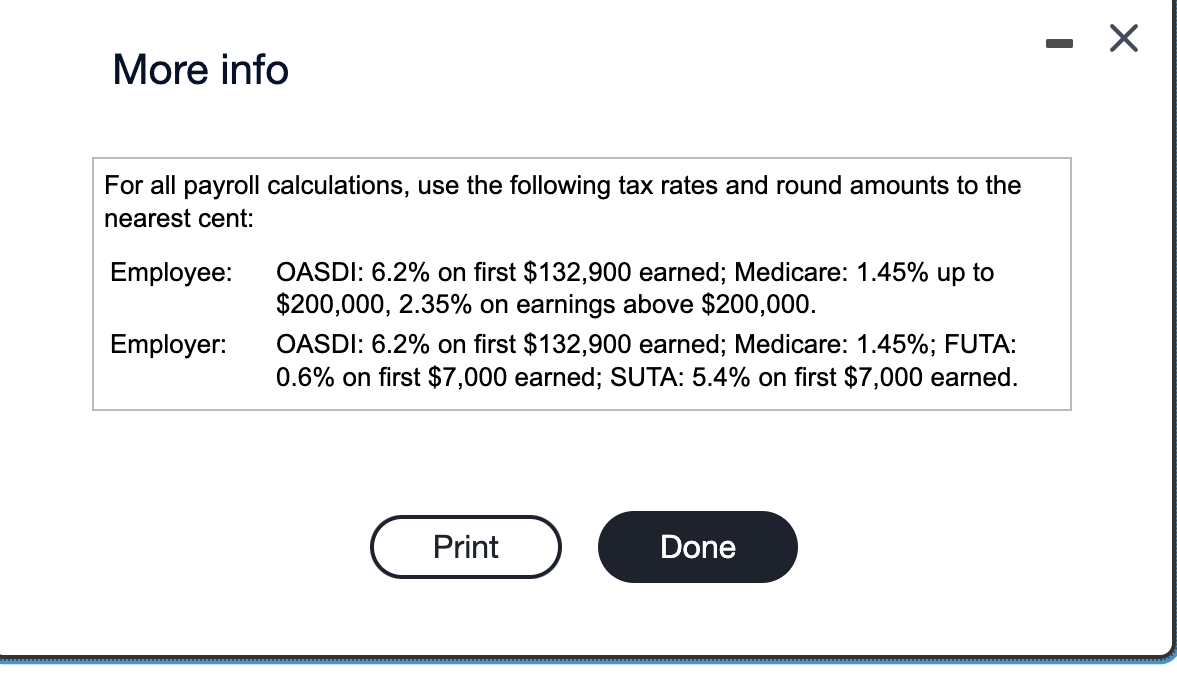Click the employer Medicare 1.45% text
Image resolution: width=1177 pixels, height=676 pixels.
828,345
